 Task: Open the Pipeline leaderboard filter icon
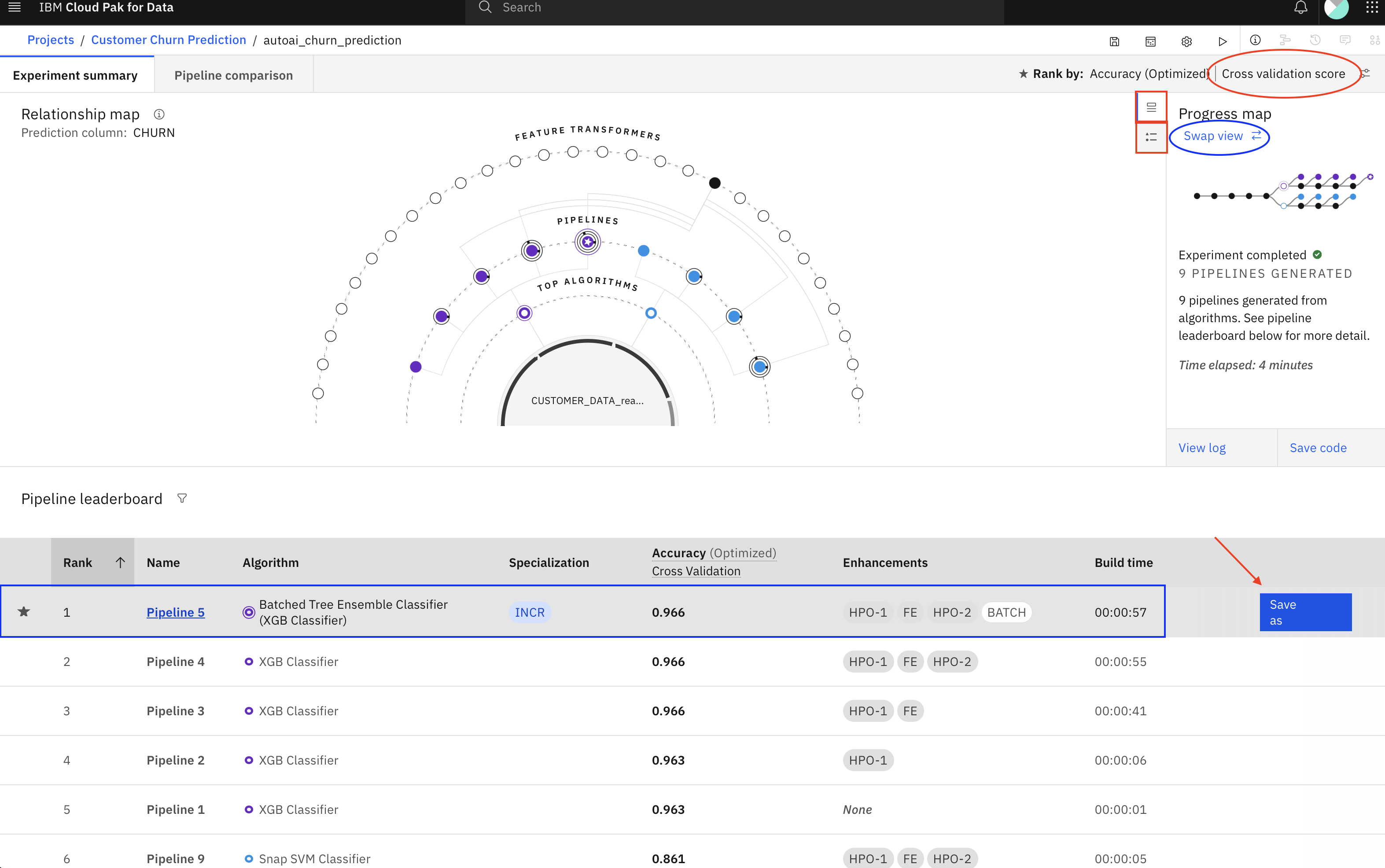pyautogui.click(x=182, y=498)
